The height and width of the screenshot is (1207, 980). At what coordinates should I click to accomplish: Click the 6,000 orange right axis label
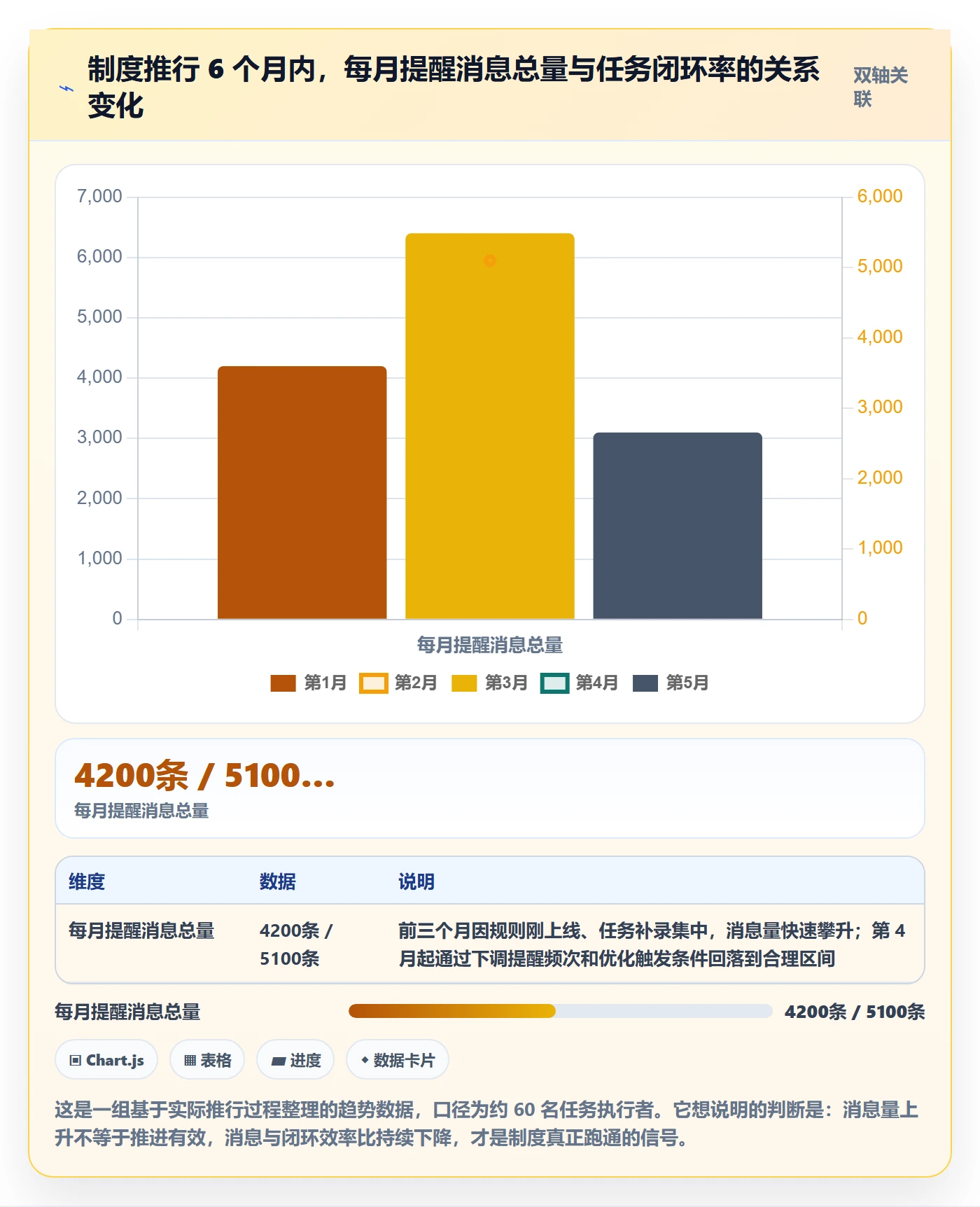(x=880, y=196)
